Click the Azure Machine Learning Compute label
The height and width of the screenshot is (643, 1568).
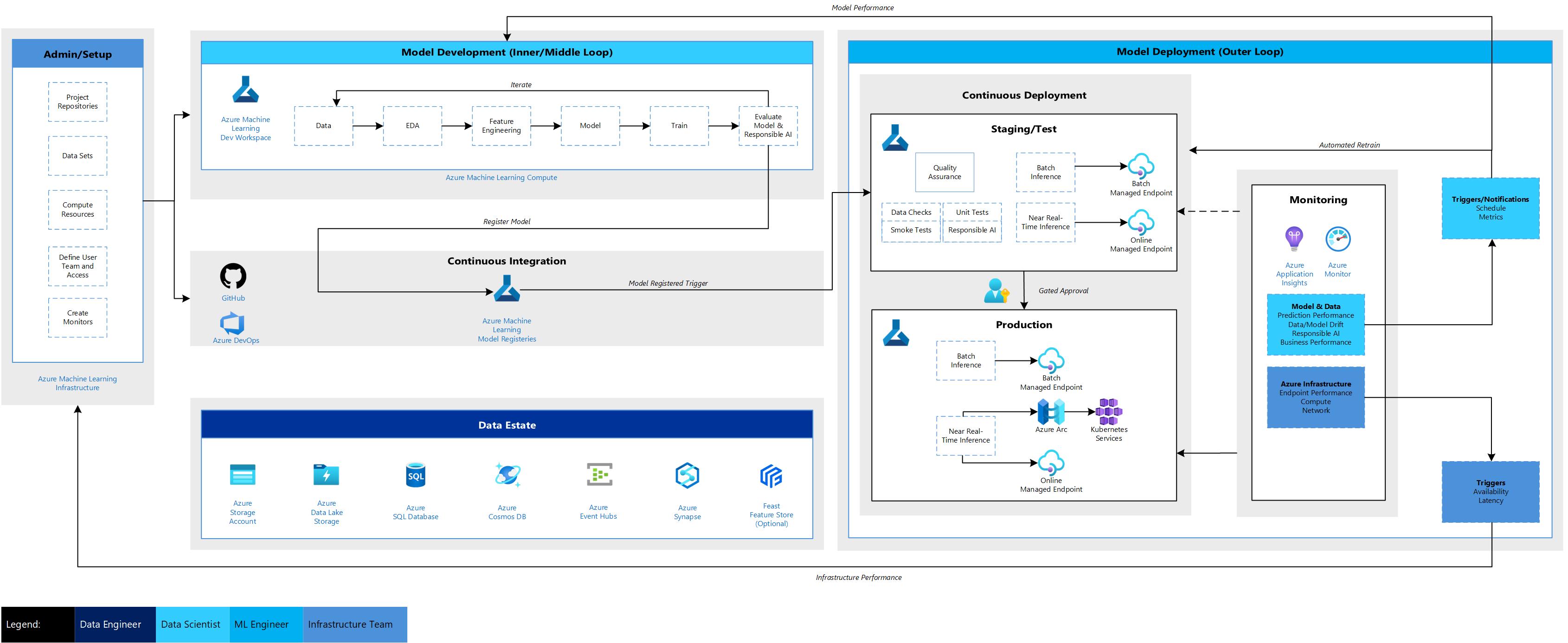501,178
